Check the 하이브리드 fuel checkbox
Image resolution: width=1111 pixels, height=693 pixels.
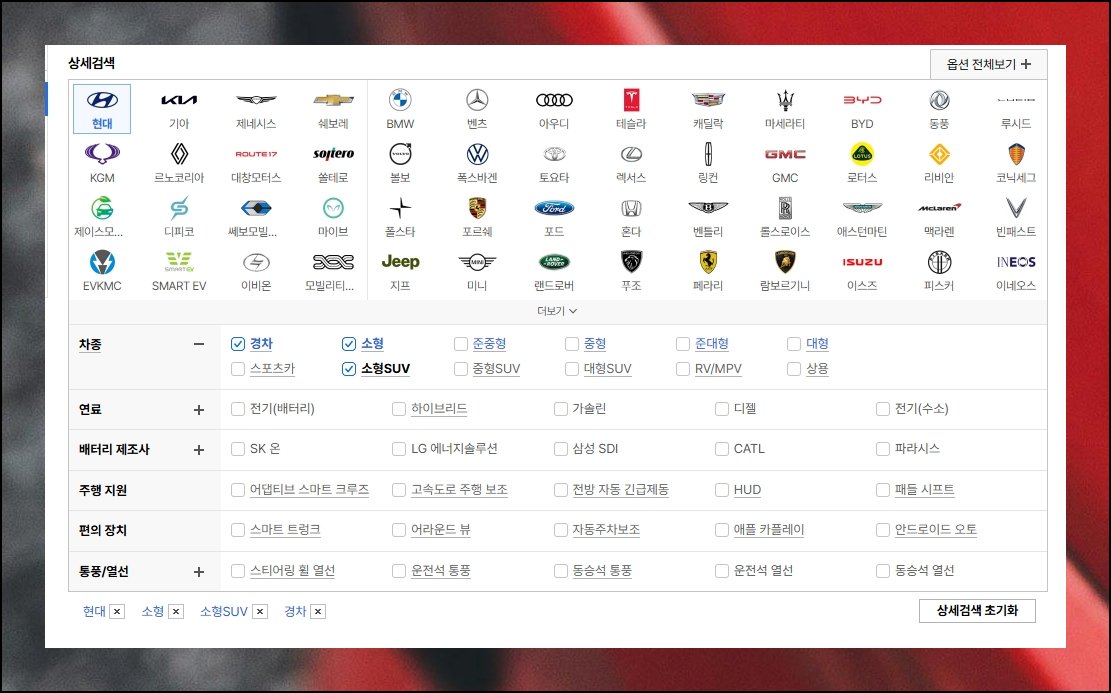pyautogui.click(x=399, y=409)
